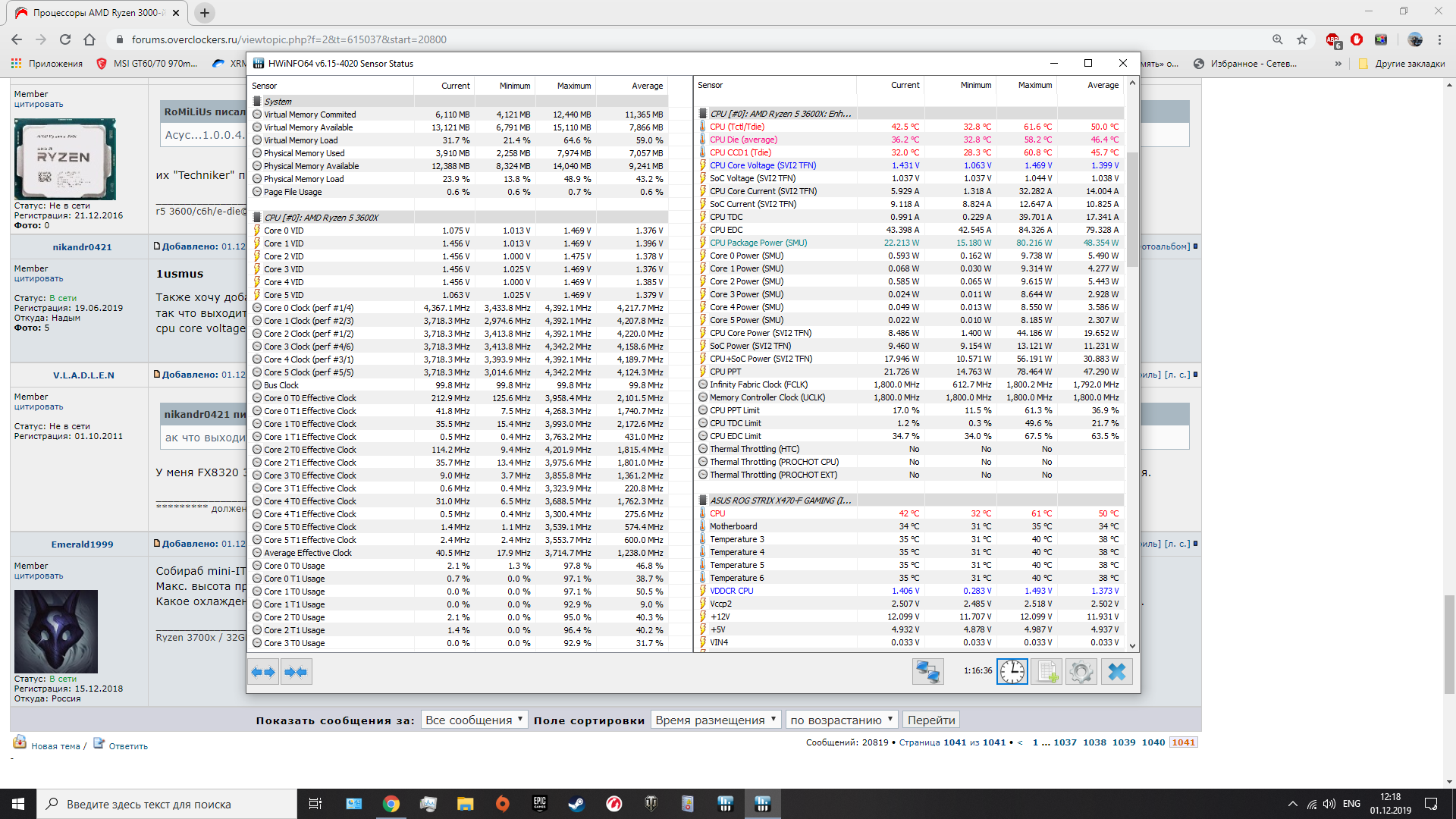Open a new browser tab
The image size is (1456, 819).
[x=205, y=13]
